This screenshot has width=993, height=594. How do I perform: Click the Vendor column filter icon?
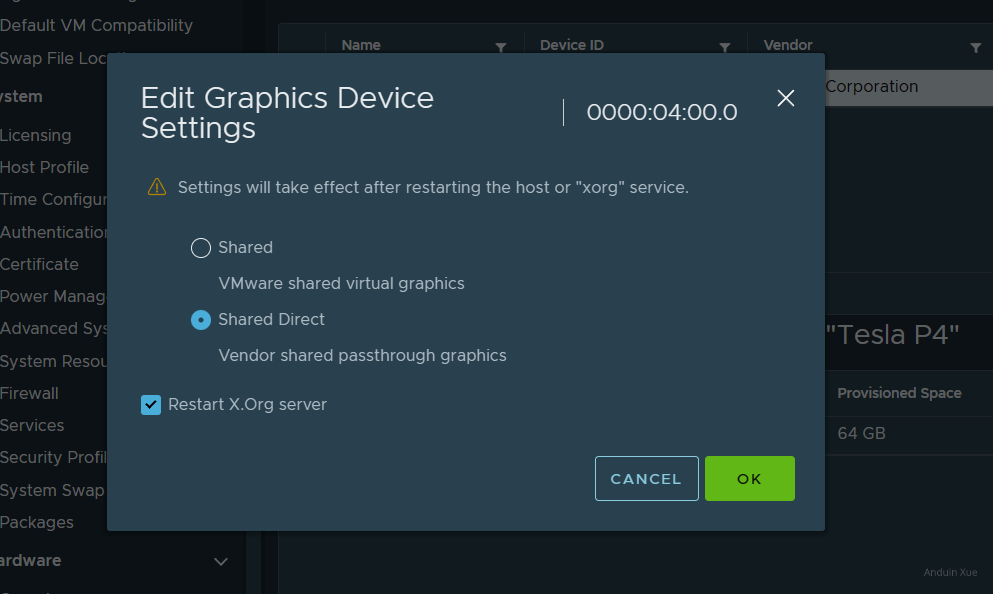pyautogui.click(x=975, y=47)
